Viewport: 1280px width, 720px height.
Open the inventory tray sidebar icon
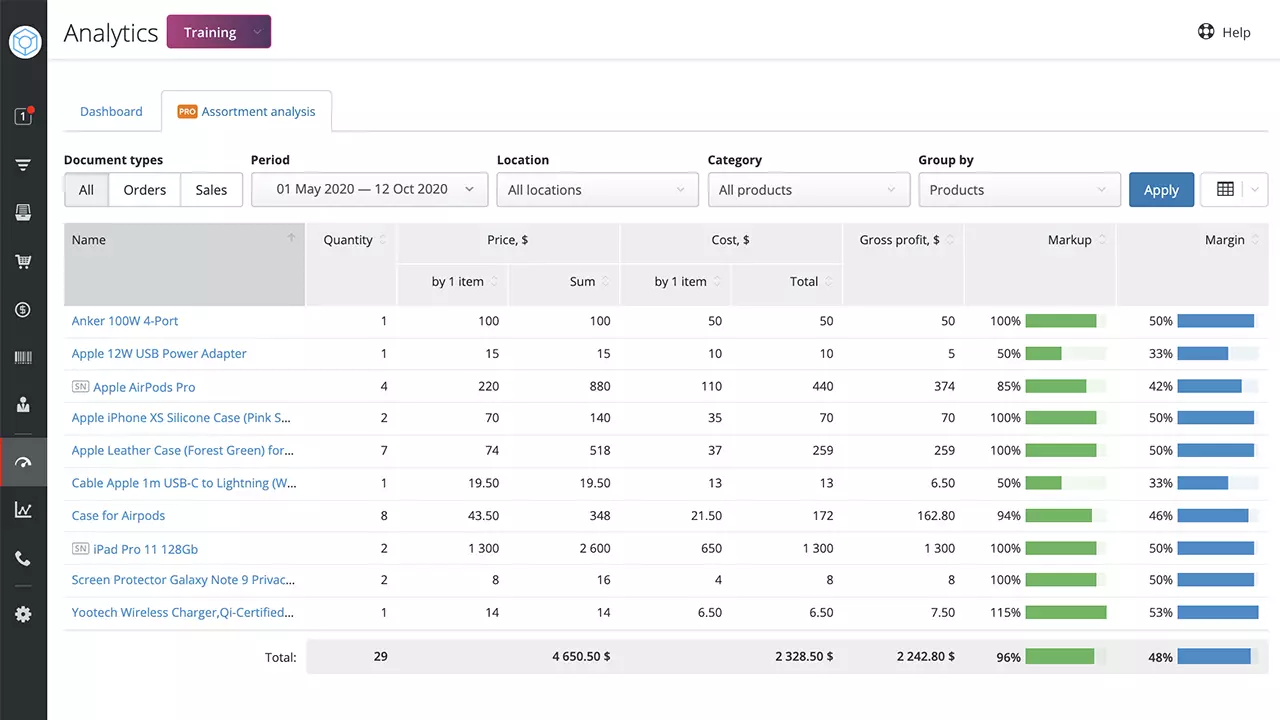pos(23,212)
